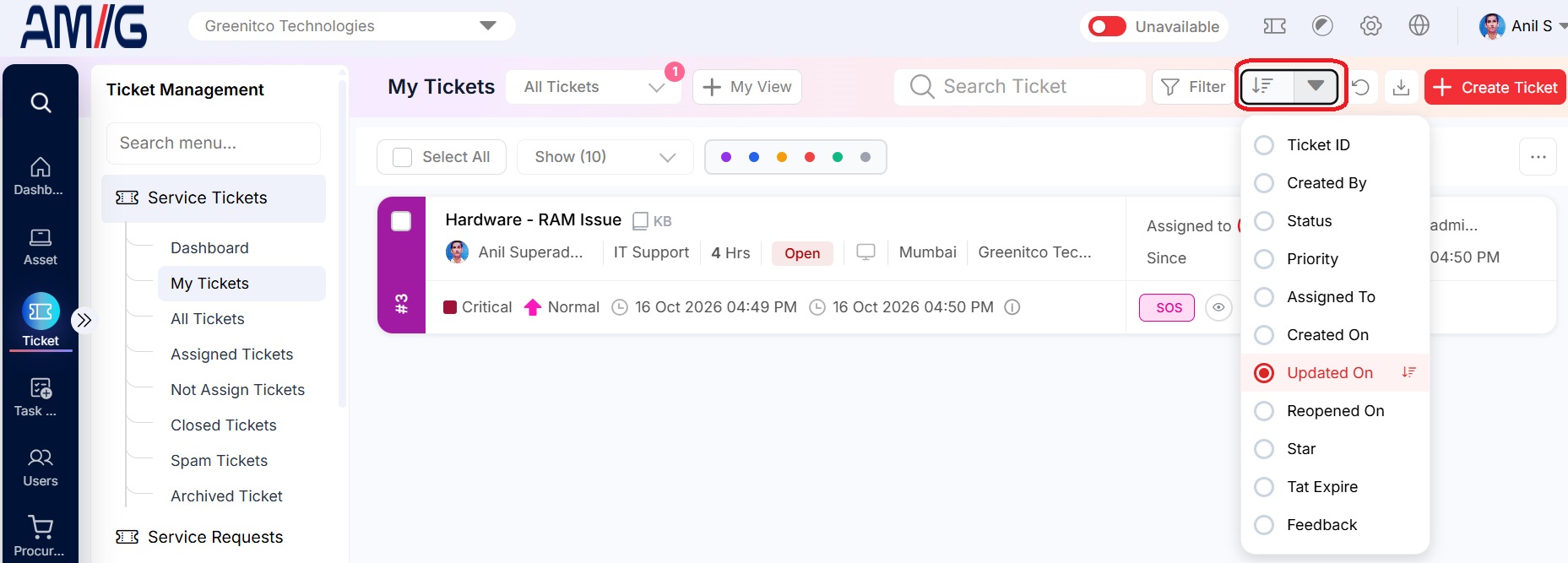Click the Filter button
Screen dimensions: 1568x563
1193,87
